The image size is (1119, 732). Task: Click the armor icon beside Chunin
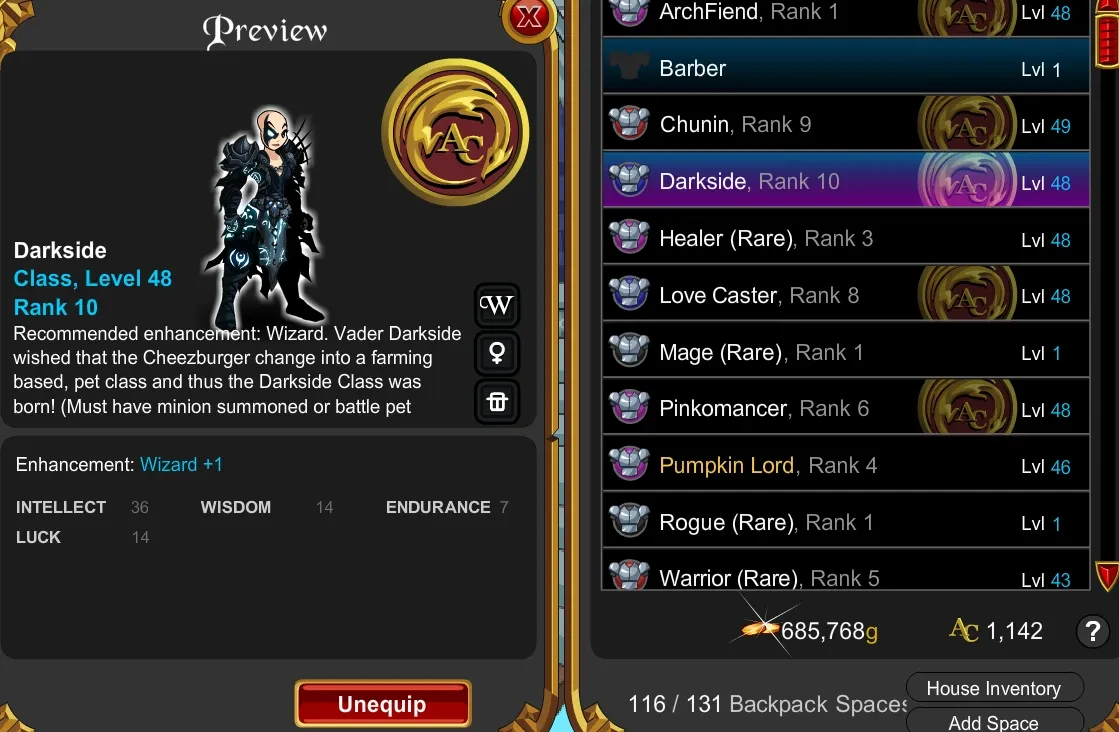[x=629, y=124]
